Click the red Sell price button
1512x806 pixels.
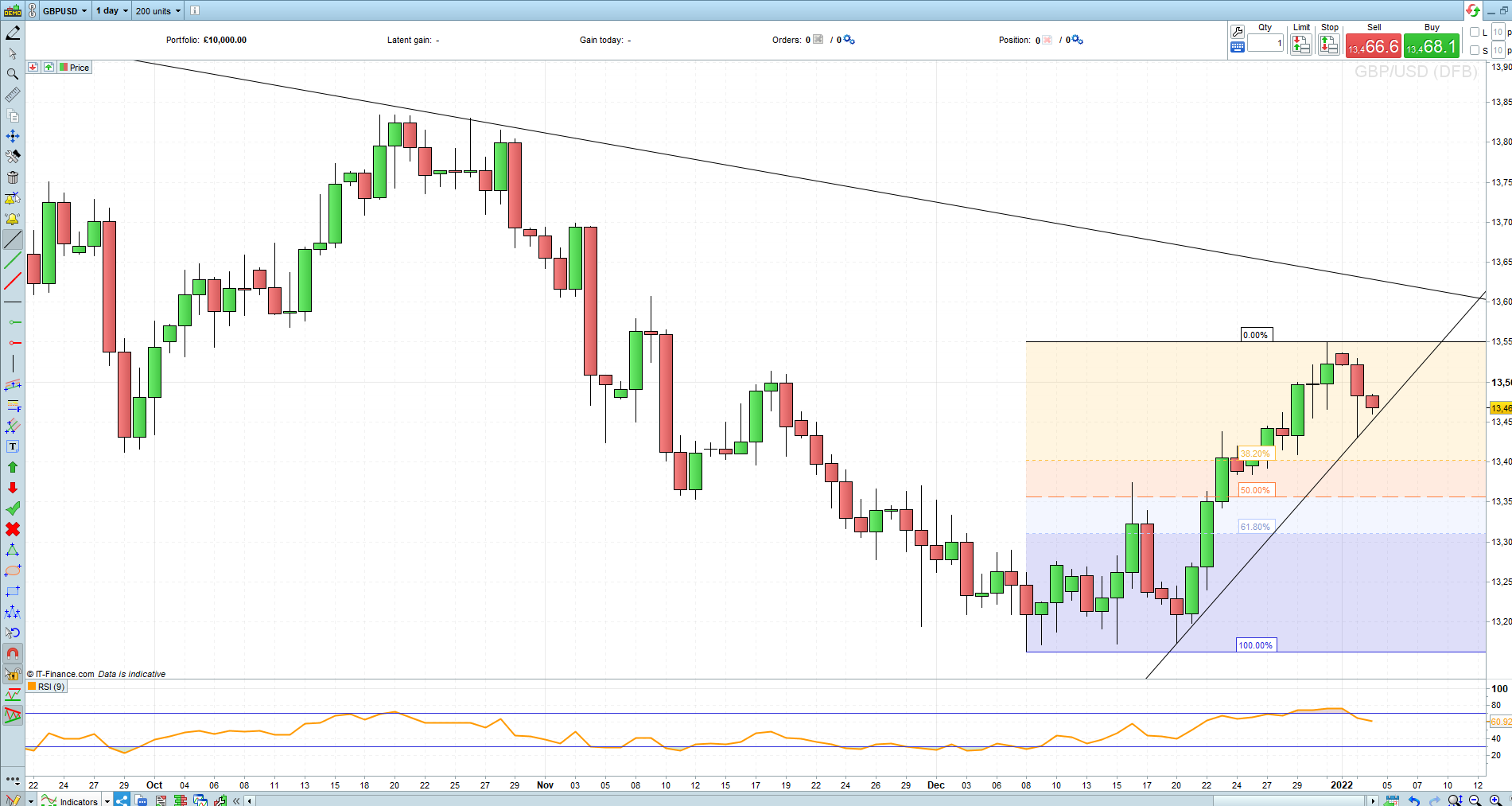coord(1374,46)
